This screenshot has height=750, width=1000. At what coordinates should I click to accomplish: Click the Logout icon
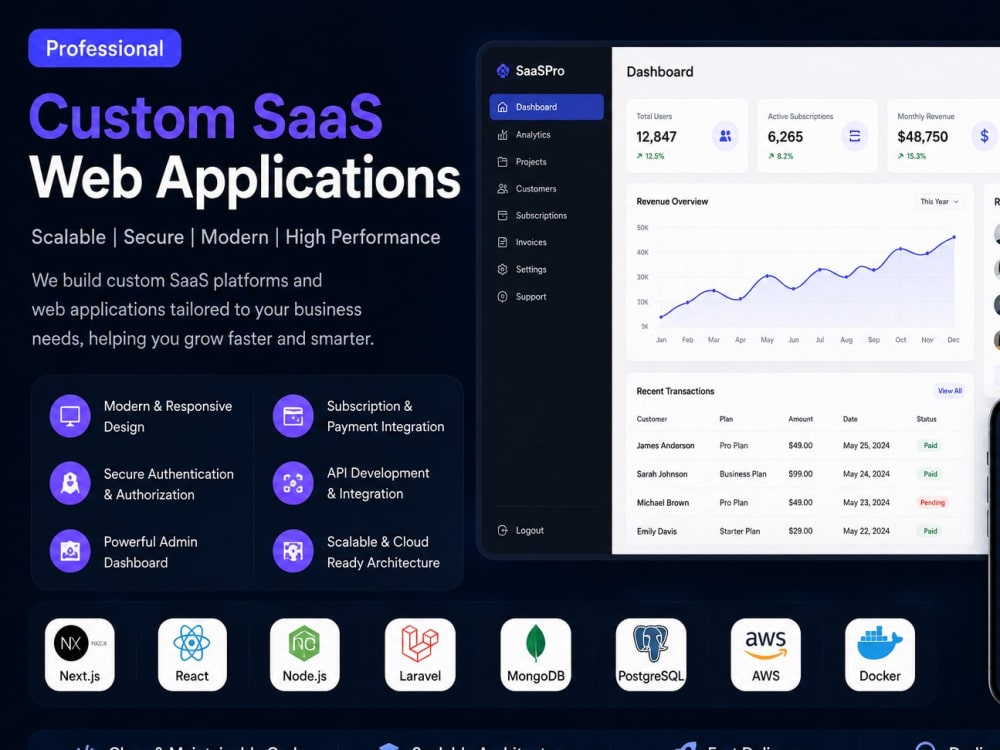click(x=503, y=530)
